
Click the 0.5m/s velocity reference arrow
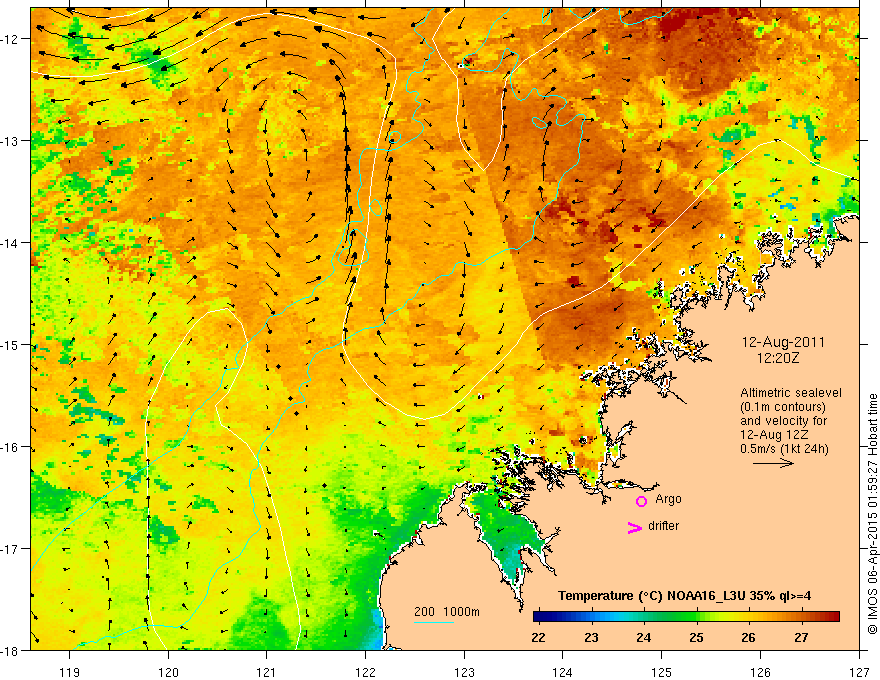[773, 463]
